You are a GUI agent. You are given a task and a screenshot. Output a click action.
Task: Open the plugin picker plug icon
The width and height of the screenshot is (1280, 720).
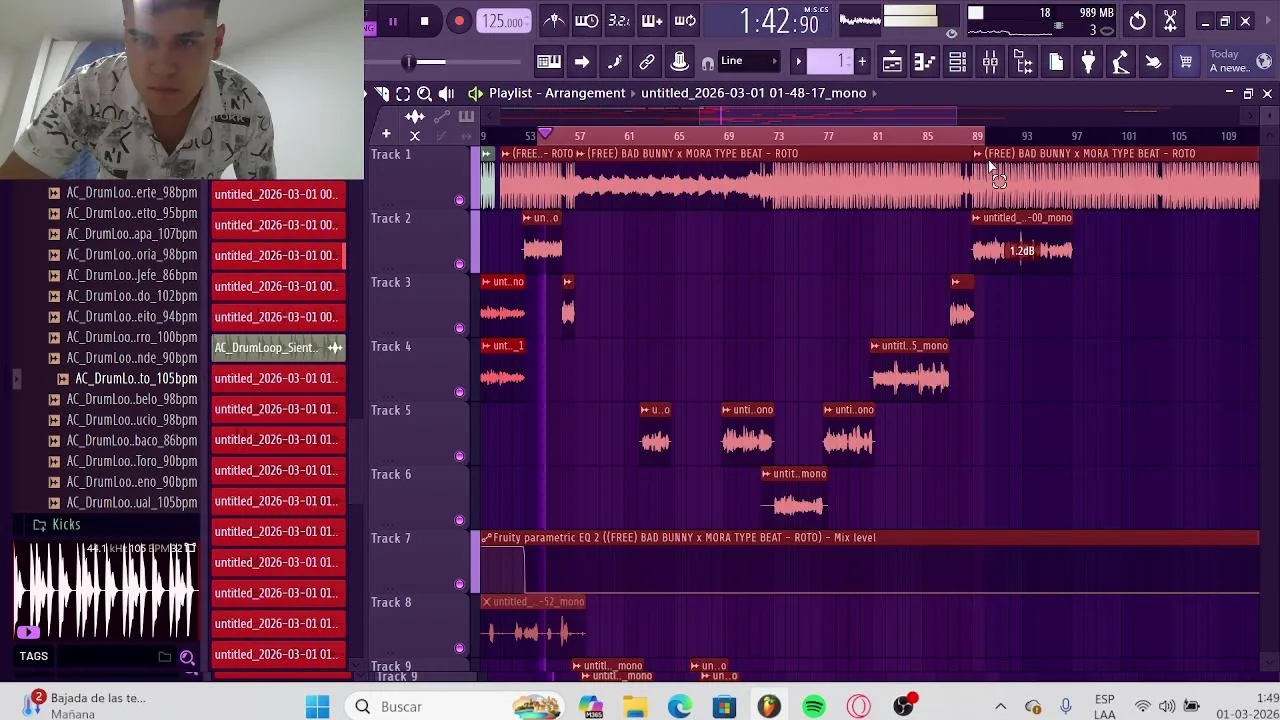point(1088,62)
